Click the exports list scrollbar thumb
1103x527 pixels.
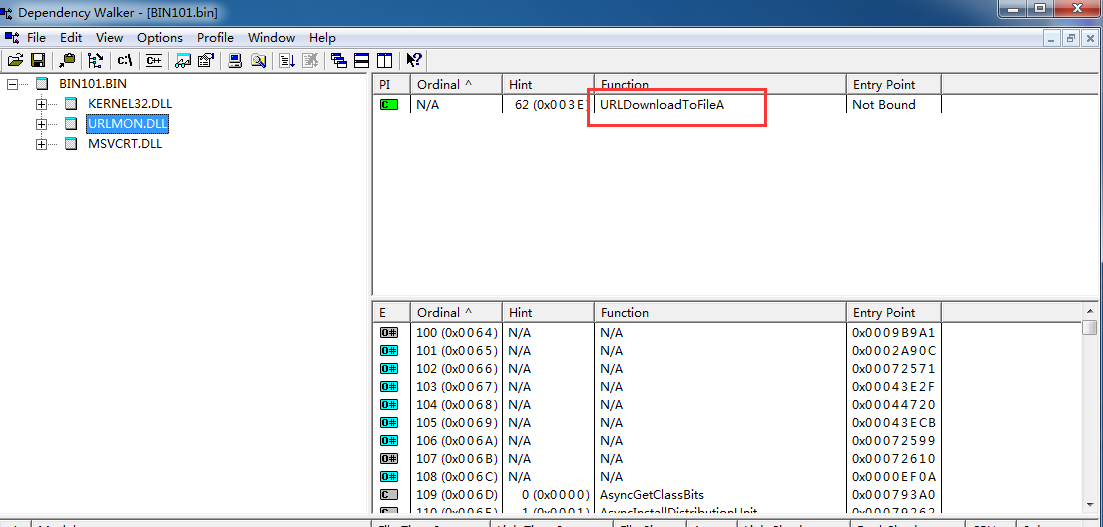click(x=1090, y=327)
